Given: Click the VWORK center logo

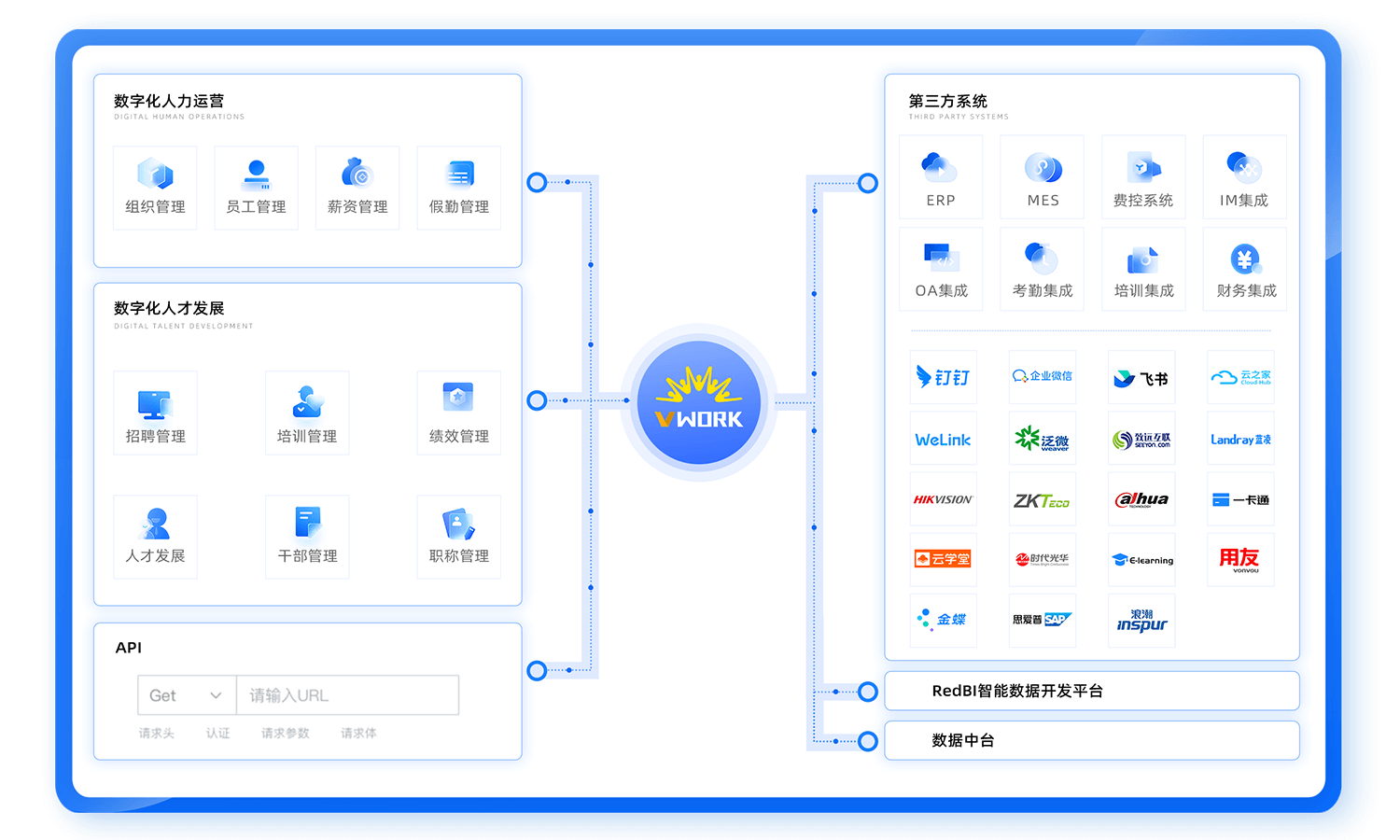Looking at the screenshot, I should click(699, 402).
